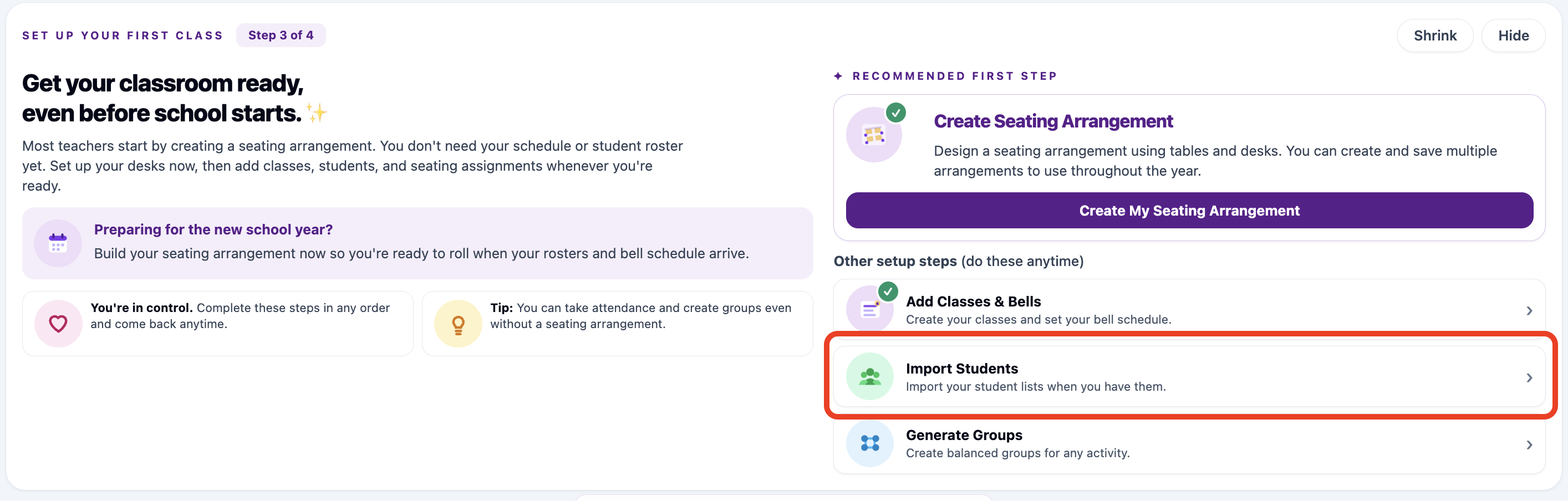Open the Create Seating Arrangement heading link

(x=1053, y=121)
